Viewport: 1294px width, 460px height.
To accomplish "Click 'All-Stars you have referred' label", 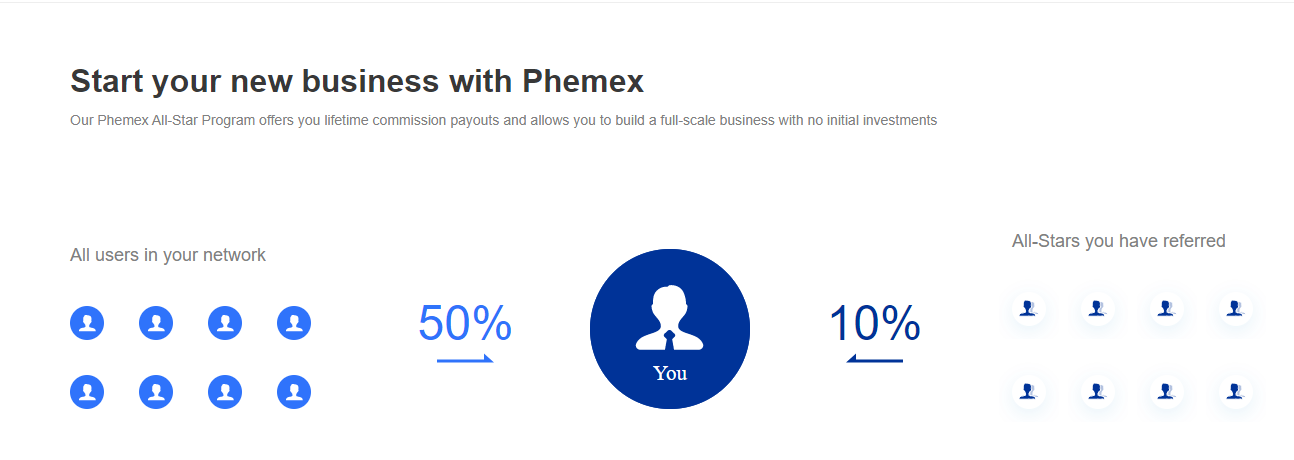I will (x=1119, y=241).
